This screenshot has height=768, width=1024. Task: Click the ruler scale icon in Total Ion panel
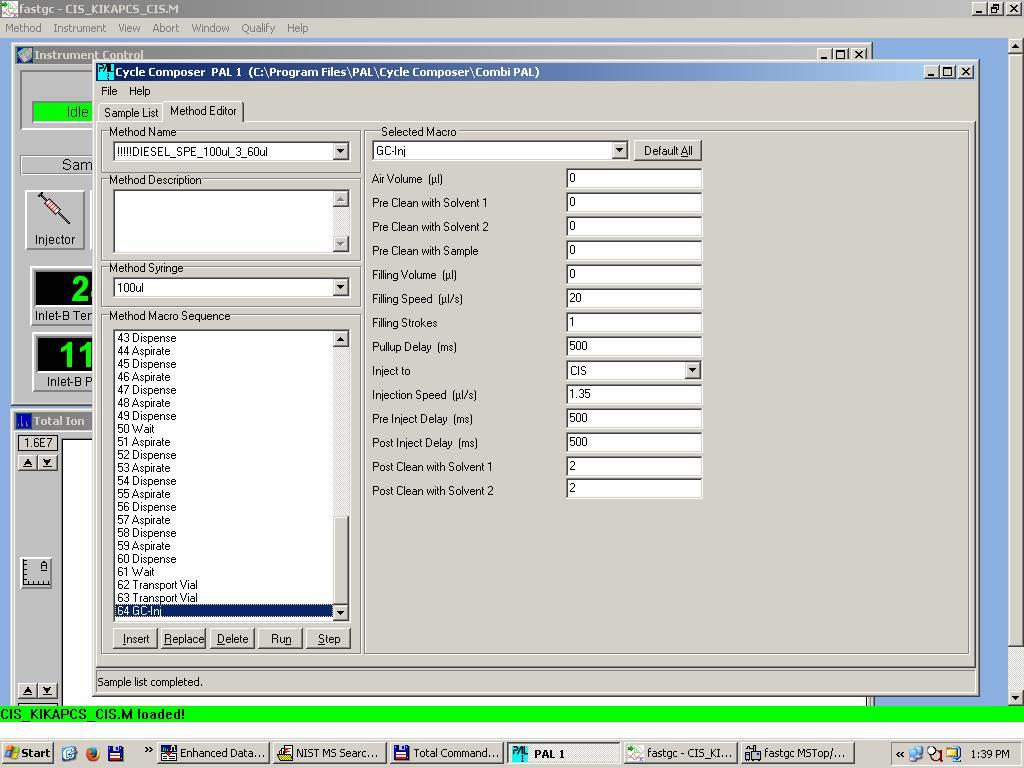[x=36, y=573]
